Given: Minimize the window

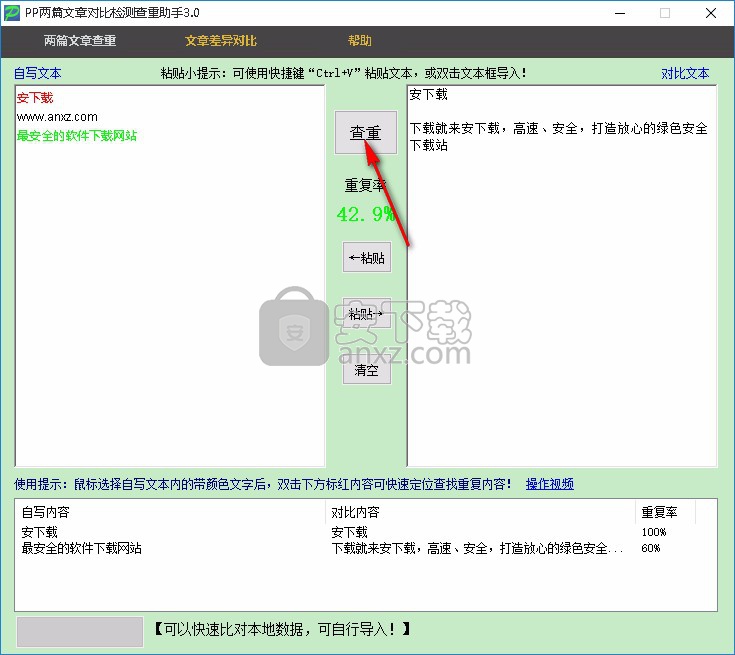Looking at the screenshot, I should click(x=620, y=13).
